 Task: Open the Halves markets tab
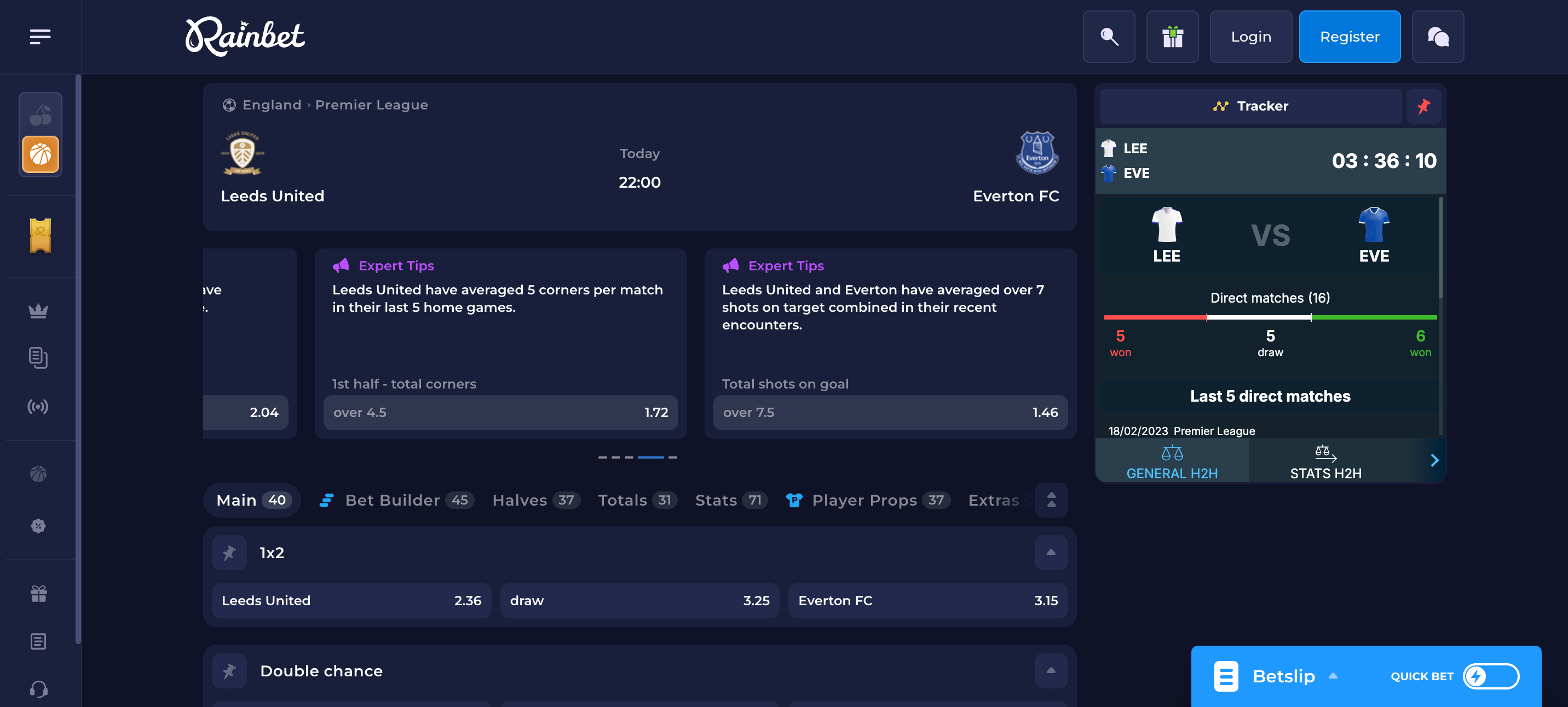point(535,500)
